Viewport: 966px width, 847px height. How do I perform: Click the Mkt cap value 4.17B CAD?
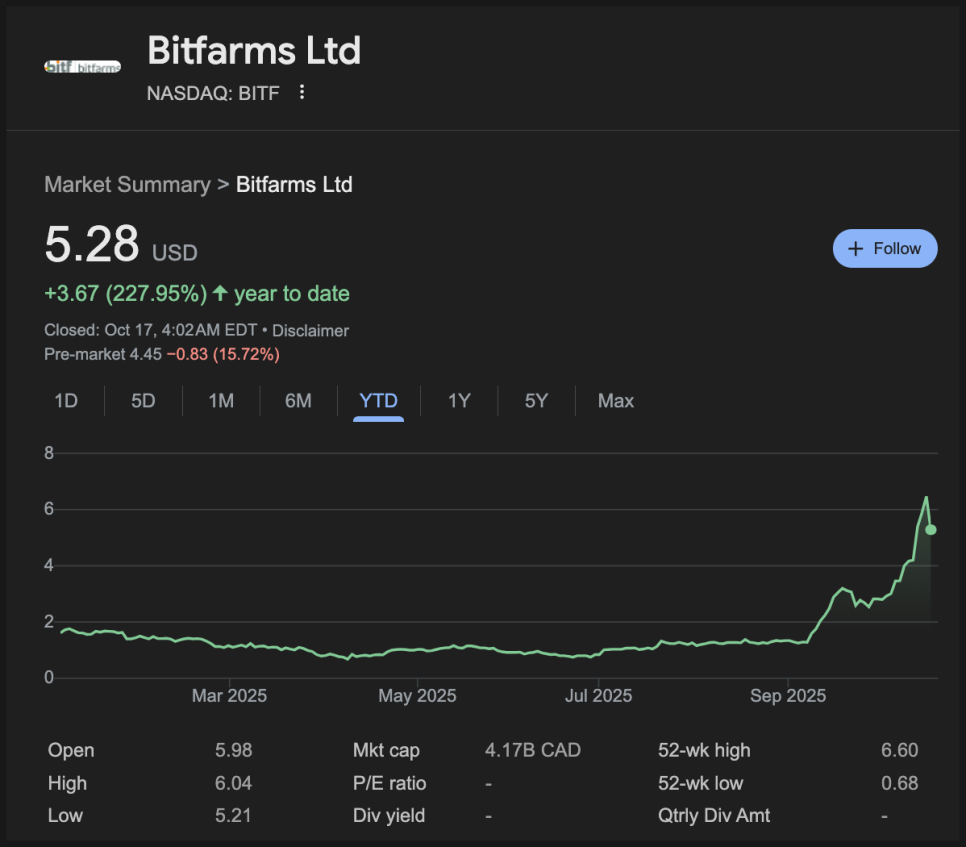coord(532,751)
